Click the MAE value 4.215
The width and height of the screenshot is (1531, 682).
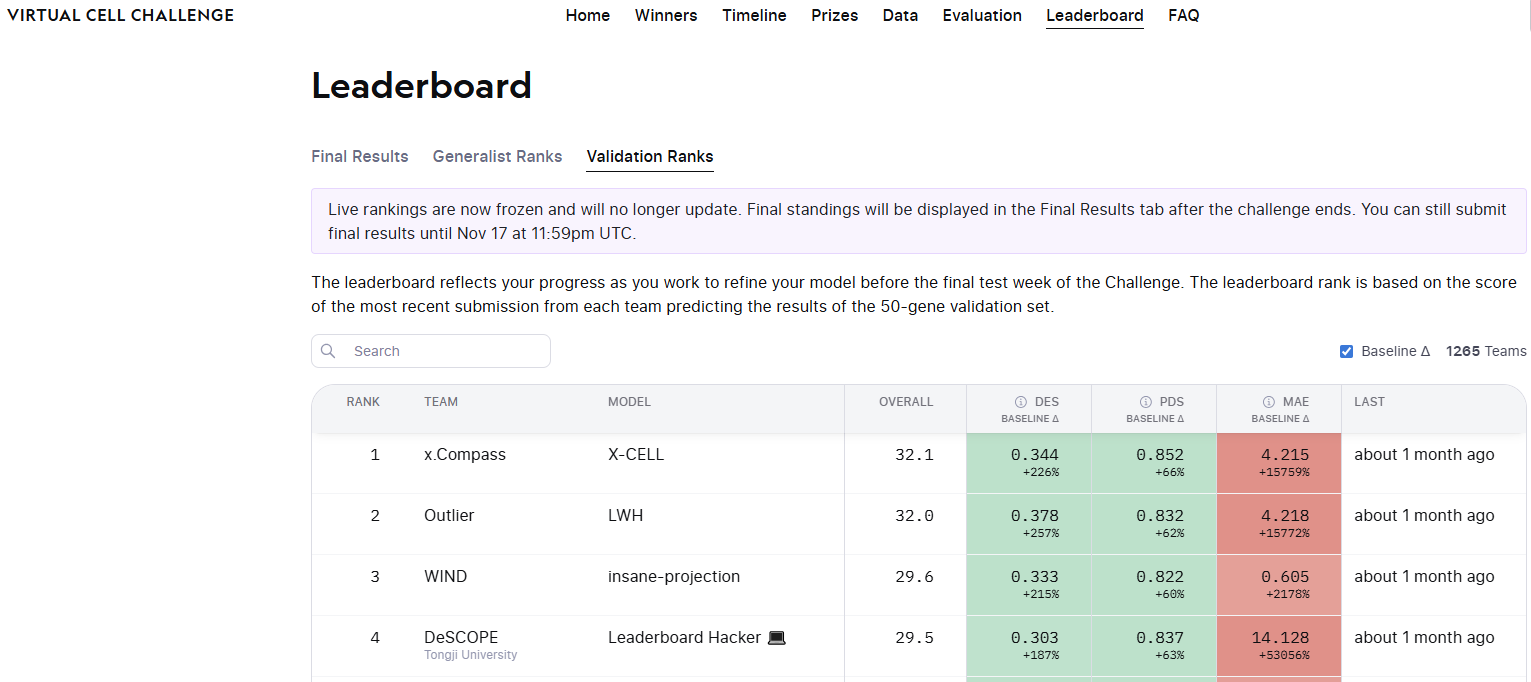(x=1285, y=455)
